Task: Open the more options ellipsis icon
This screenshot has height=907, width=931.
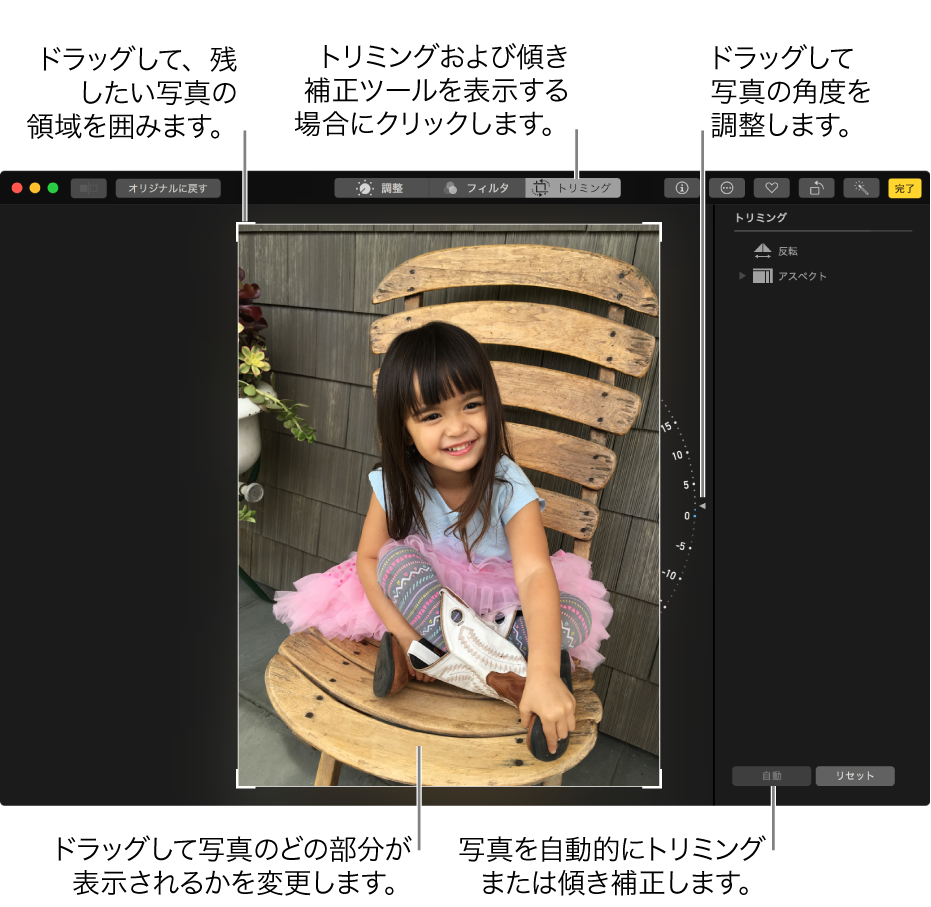Action: click(727, 187)
